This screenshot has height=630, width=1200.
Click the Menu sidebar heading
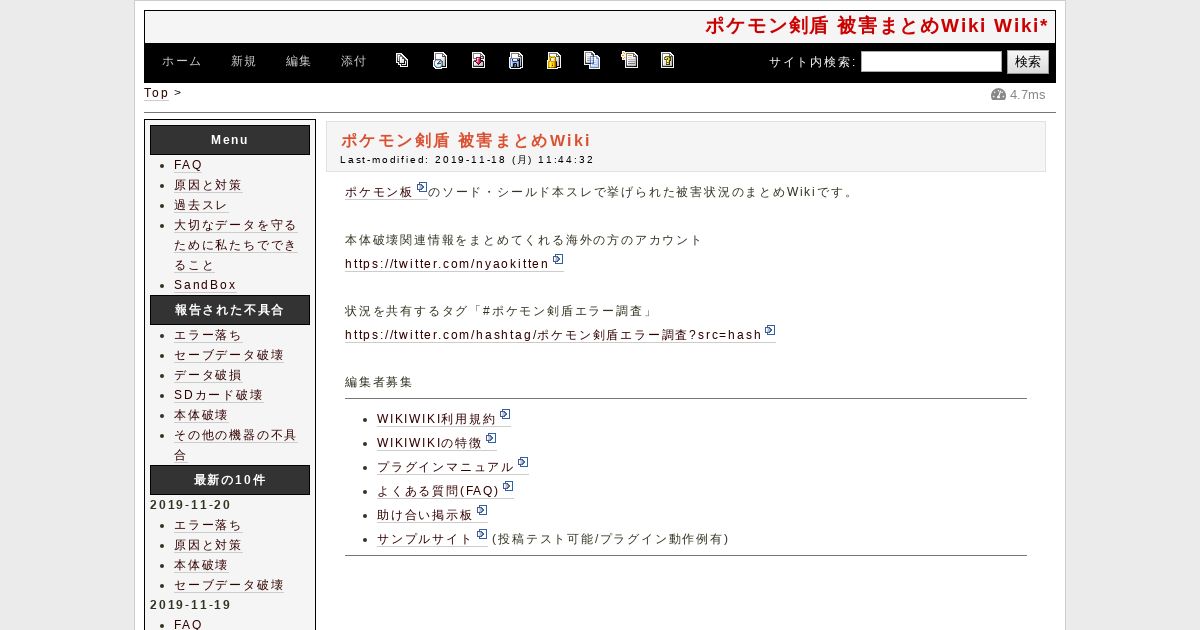pos(230,140)
